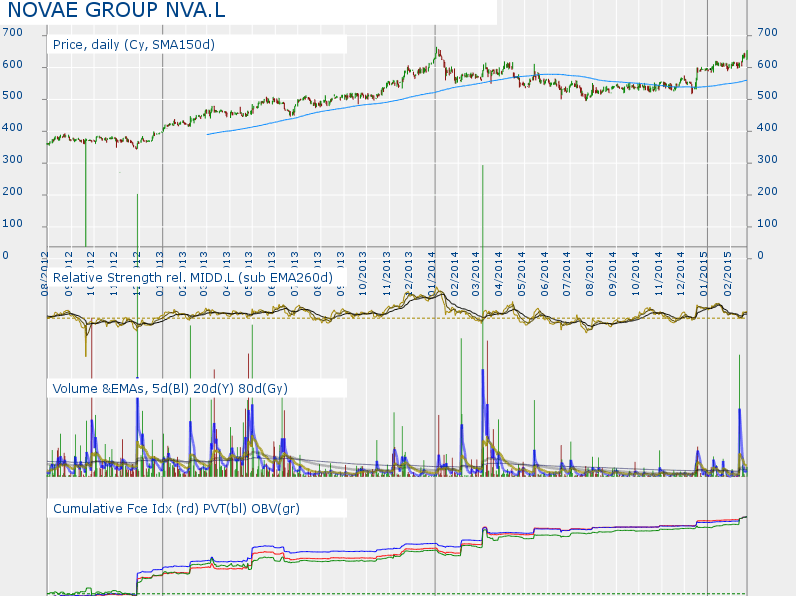Click the 'Volume &EMAs, 5d(Bl) 20d(Y) 80d(Gy)' label

pos(170,389)
